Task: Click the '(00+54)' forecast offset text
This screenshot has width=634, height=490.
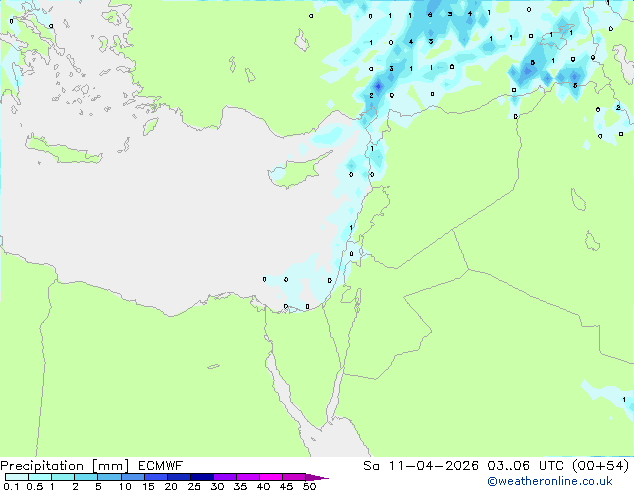Action: coord(601,466)
